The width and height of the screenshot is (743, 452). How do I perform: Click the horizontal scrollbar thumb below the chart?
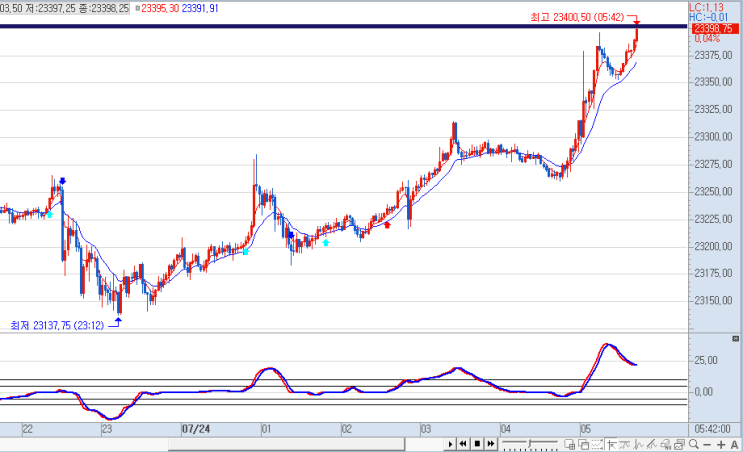point(286,444)
